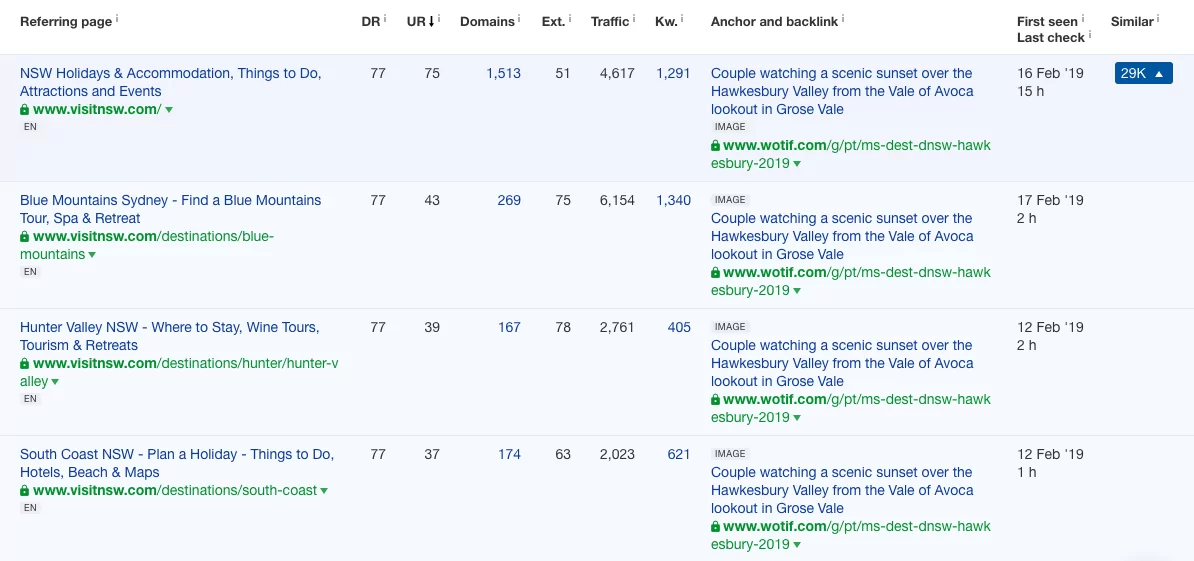The height and width of the screenshot is (561, 1194).
Task: Open dropdown arrow after www.visitnsw.com/ URL
Action: [169, 110]
